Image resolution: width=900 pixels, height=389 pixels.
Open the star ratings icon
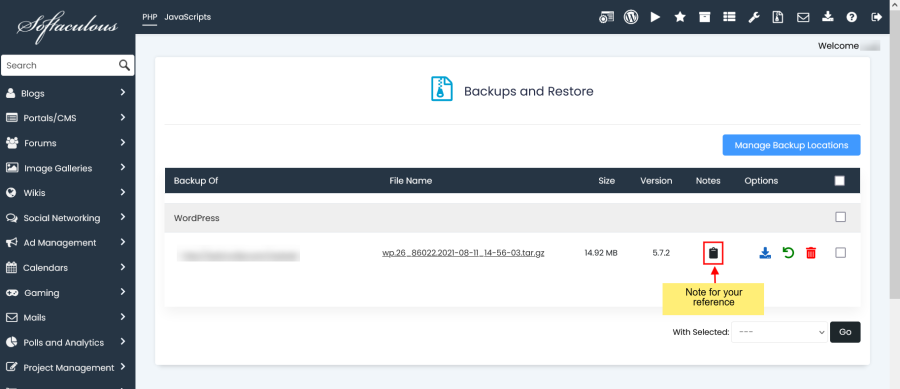680,17
